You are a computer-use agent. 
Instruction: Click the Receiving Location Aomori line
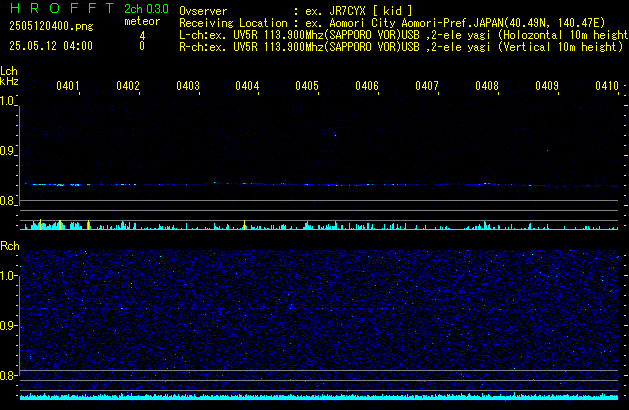tap(392, 23)
